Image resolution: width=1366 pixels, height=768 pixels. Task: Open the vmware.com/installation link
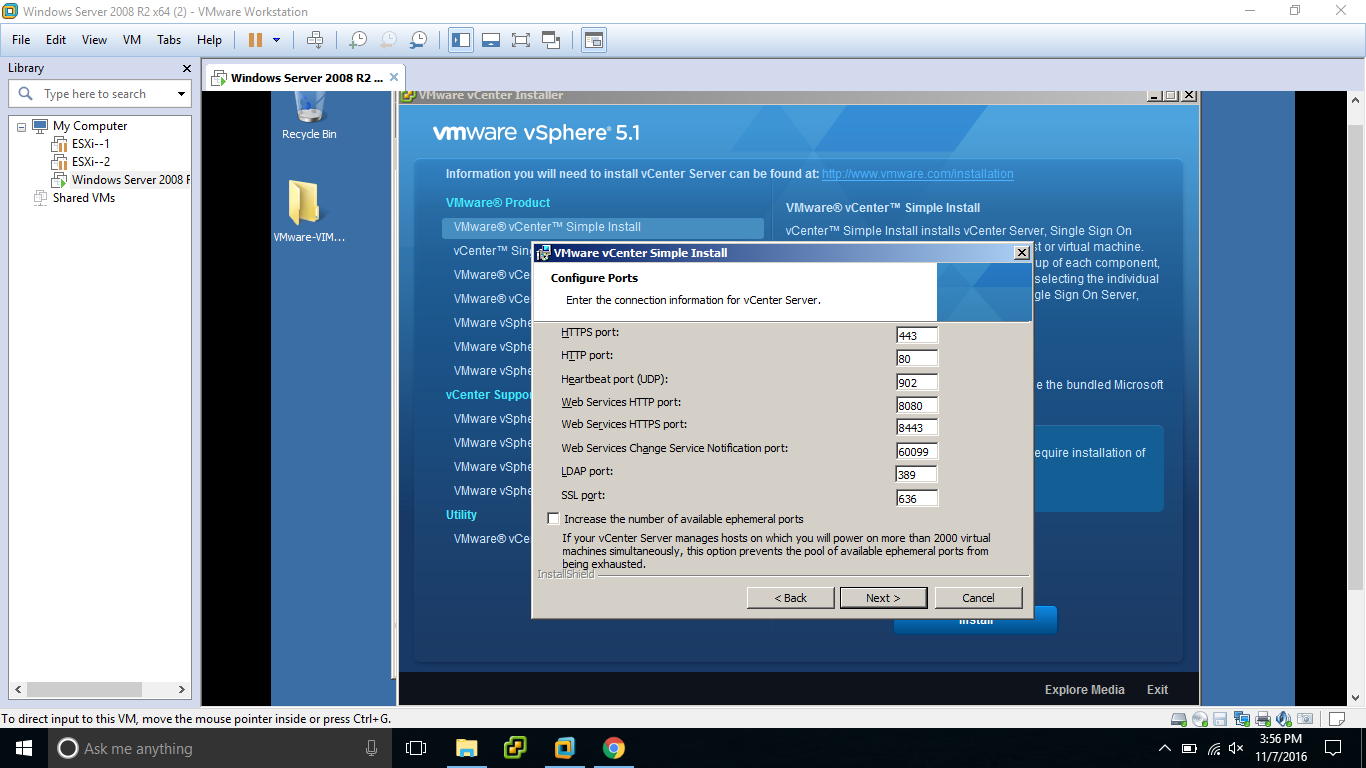tap(918, 174)
